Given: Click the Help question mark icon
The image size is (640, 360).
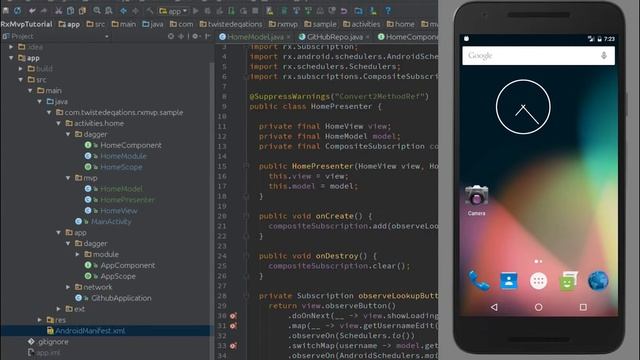Looking at the screenshot, I should pyautogui.click(x=388, y=11).
